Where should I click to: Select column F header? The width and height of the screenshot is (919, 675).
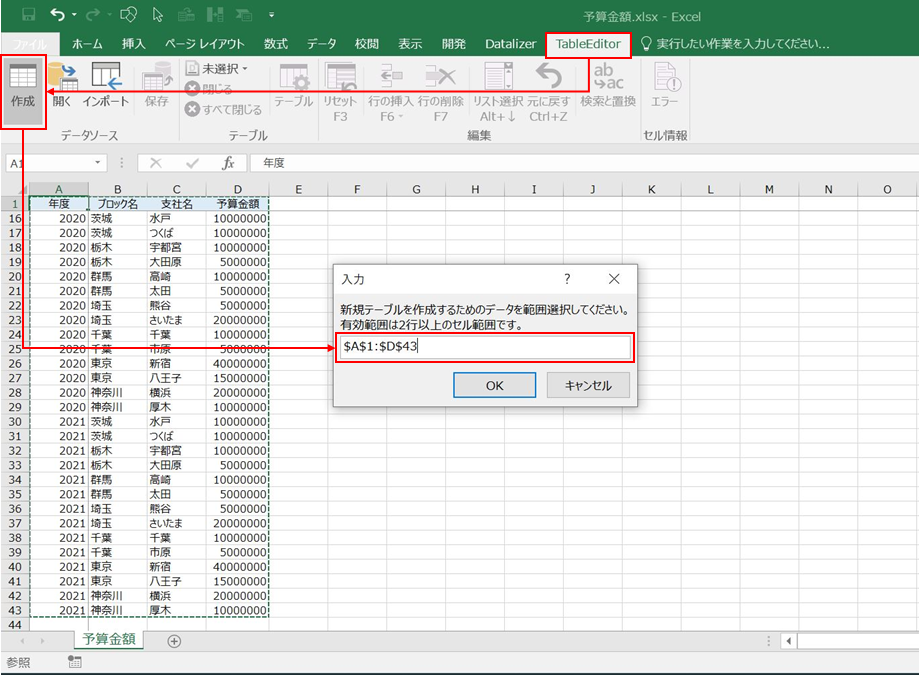pos(357,190)
